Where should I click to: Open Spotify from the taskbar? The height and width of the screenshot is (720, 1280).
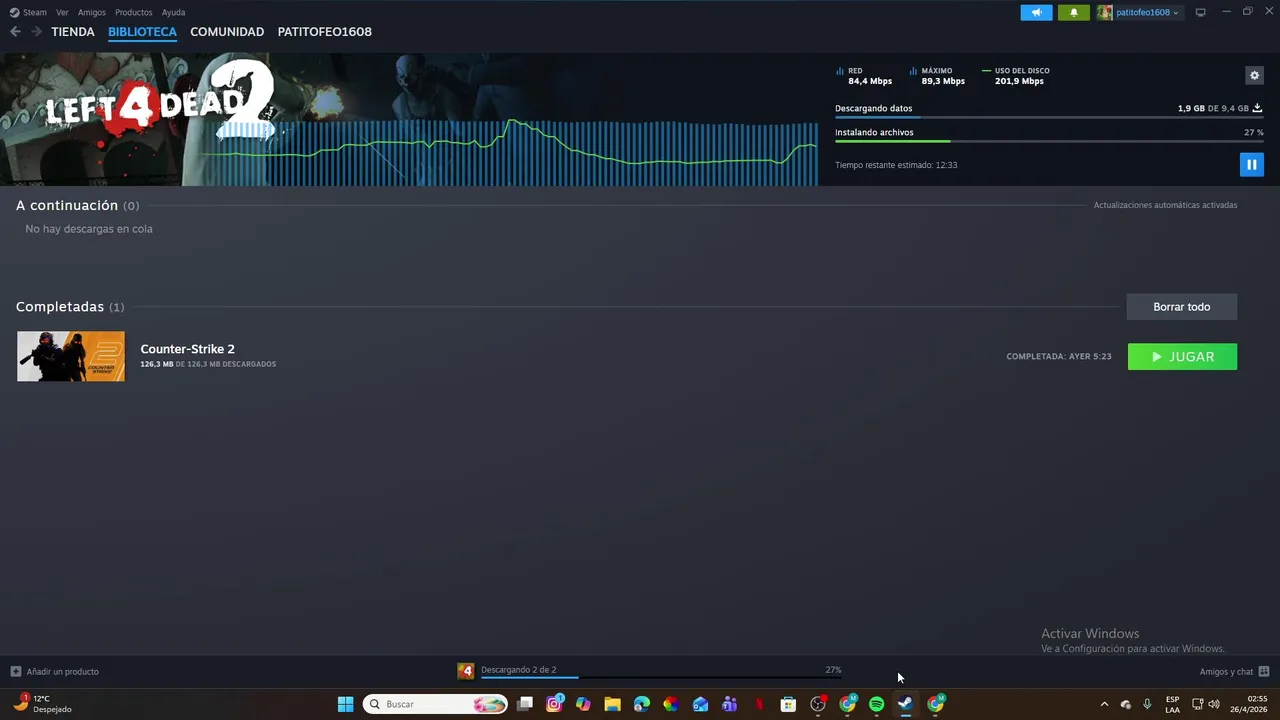click(x=876, y=704)
